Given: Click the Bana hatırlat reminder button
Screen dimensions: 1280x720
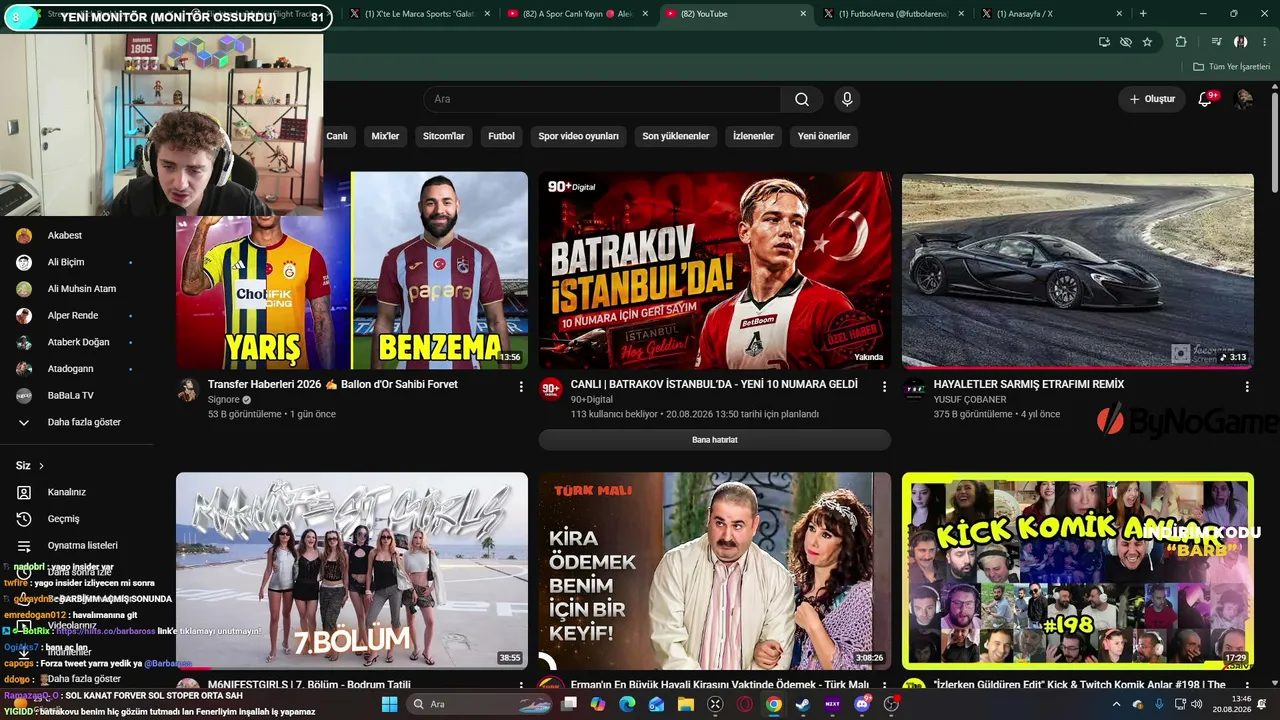Looking at the screenshot, I should (x=715, y=440).
